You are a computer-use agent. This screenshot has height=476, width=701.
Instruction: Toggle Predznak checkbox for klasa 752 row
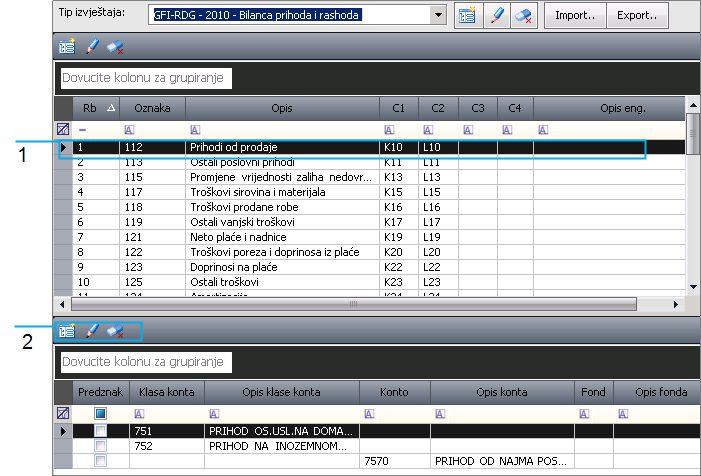coord(101,446)
